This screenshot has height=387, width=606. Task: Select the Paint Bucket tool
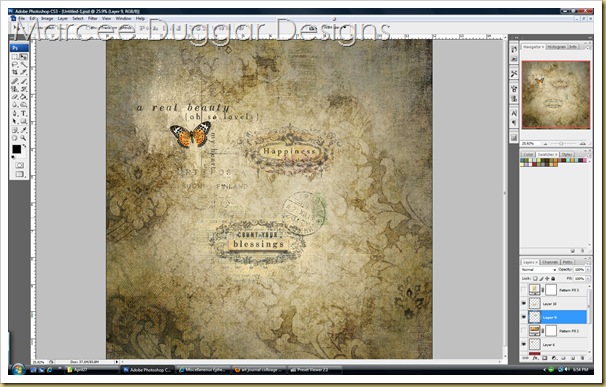(24, 97)
